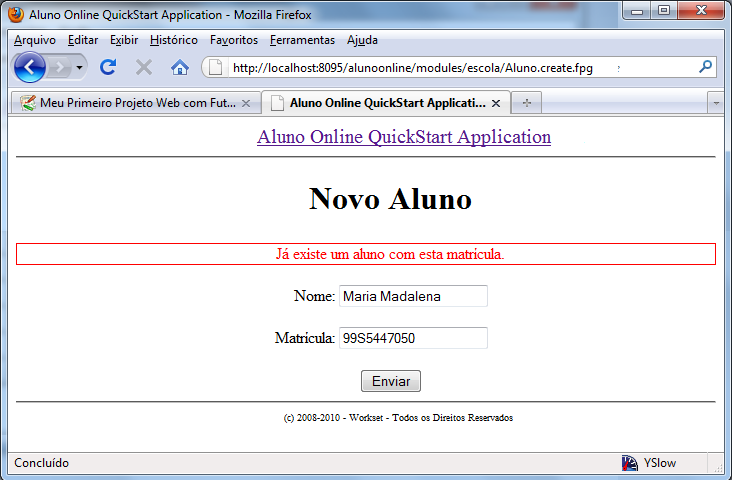
Task: Close the Firefox window
Action: [x=701, y=11]
